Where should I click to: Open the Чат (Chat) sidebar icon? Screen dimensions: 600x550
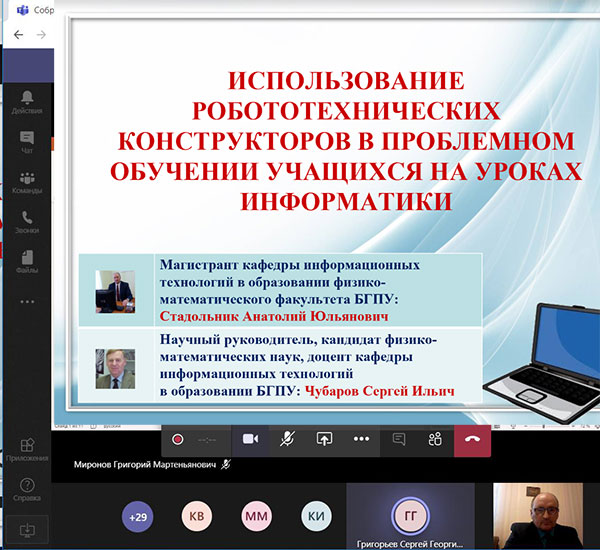pos(26,141)
